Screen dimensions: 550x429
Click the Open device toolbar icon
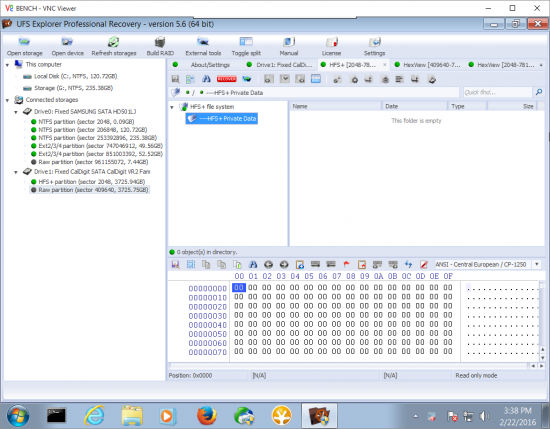(x=67, y=46)
